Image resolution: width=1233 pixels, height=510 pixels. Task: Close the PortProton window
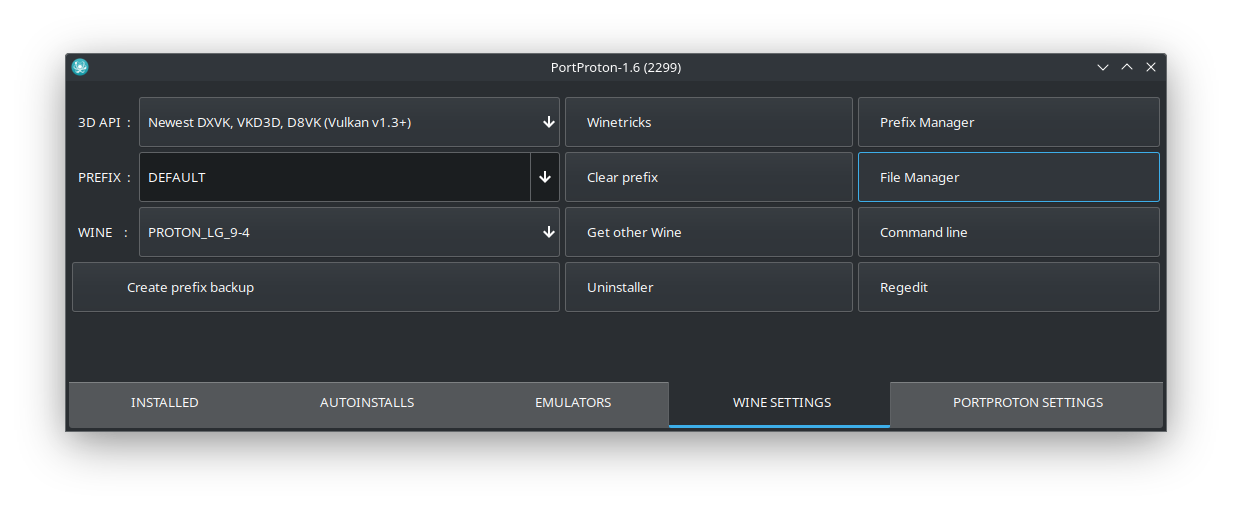[x=1151, y=67]
